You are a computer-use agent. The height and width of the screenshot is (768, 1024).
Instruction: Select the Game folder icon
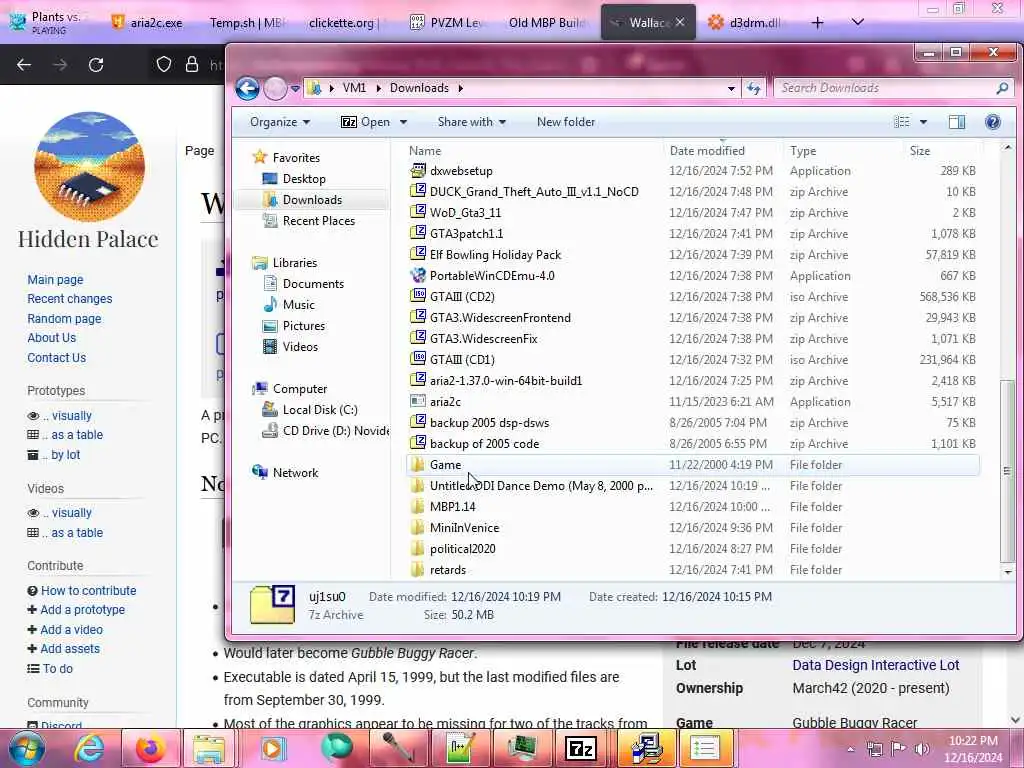tap(418, 465)
